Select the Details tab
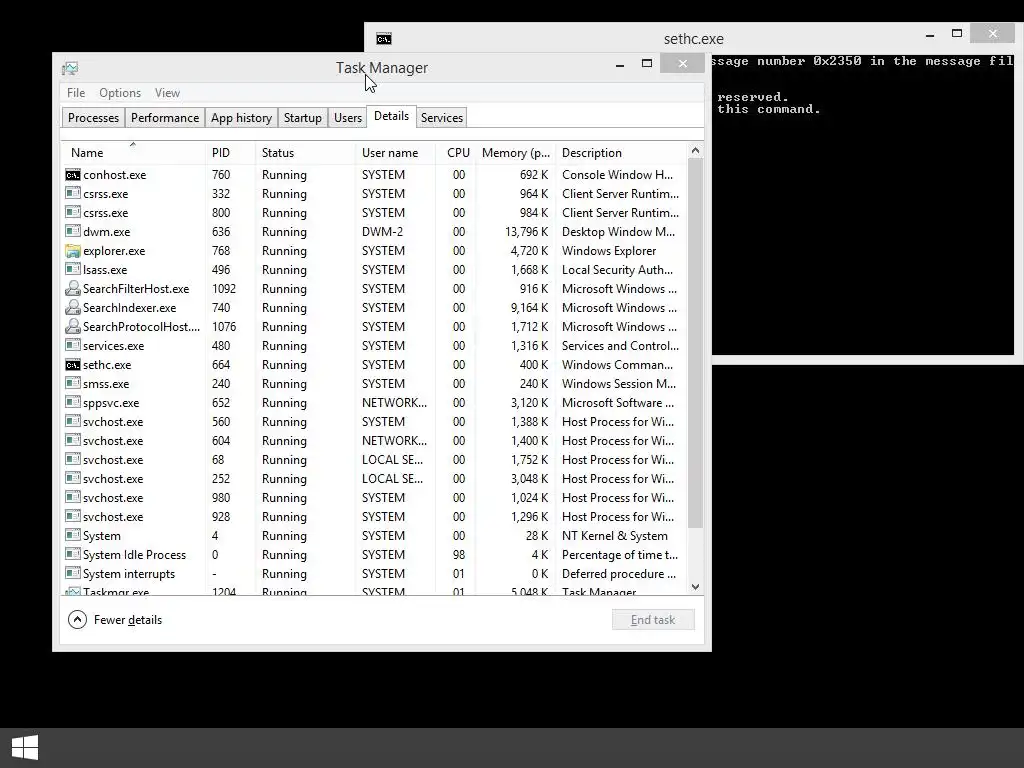Image resolution: width=1024 pixels, height=768 pixels. [391, 116]
